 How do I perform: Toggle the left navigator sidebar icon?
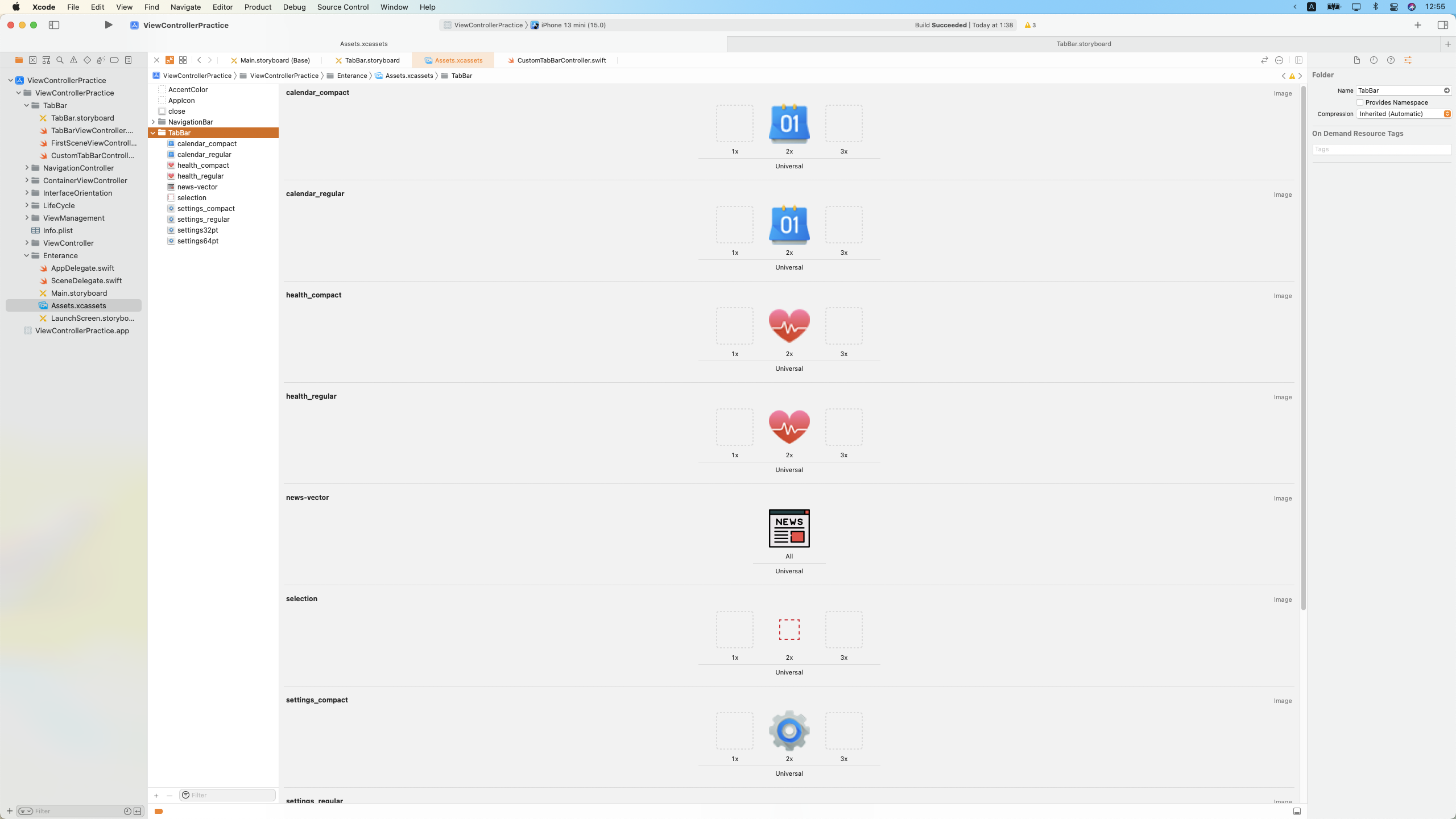[54, 25]
